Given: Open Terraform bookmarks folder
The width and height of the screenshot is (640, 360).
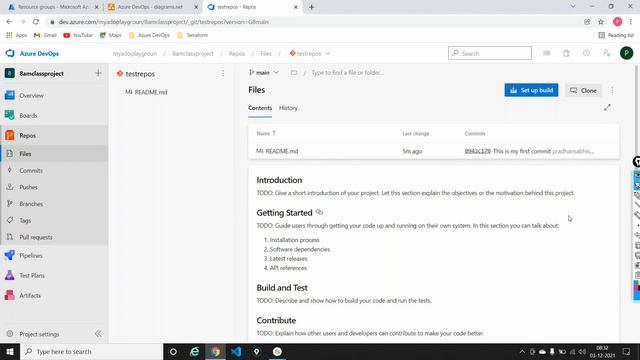Looking at the screenshot, I should click(193, 36).
